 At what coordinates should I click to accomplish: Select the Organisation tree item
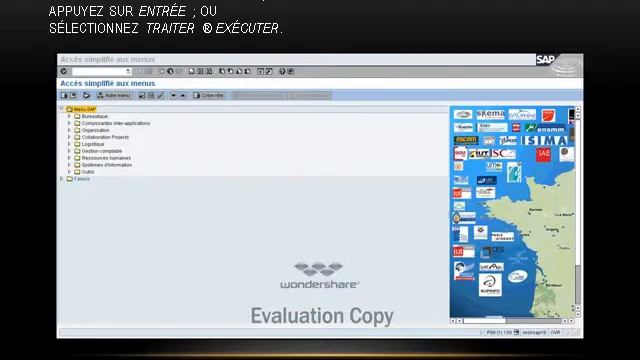[x=96, y=130]
